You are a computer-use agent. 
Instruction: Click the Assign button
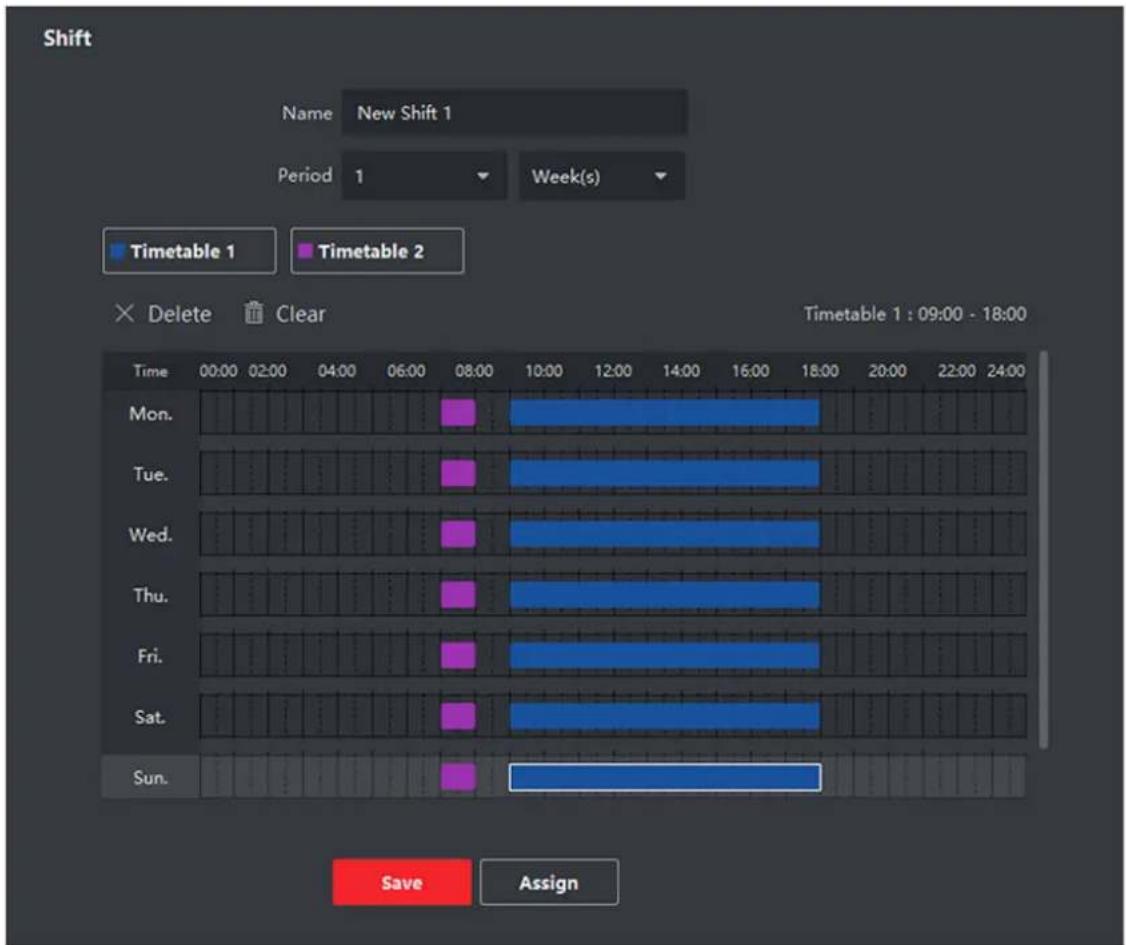pos(549,883)
